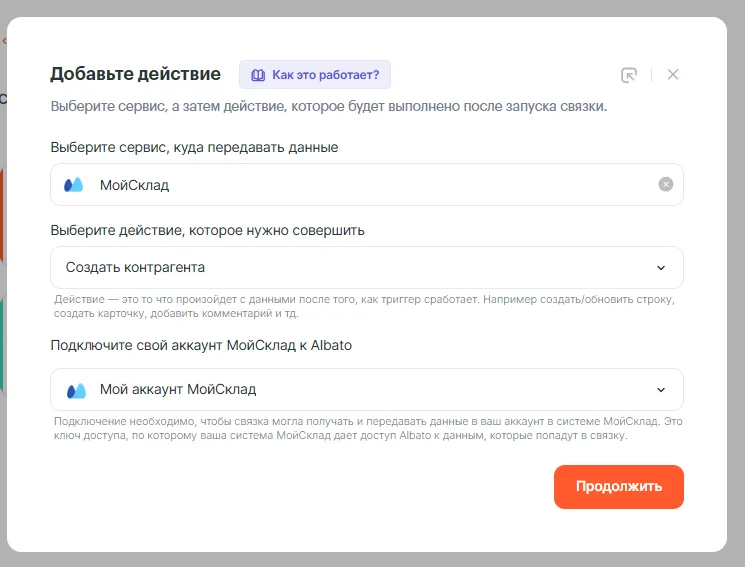The image size is (745, 567).
Task: Clear the selected МойСклад service
Action: [x=666, y=184]
